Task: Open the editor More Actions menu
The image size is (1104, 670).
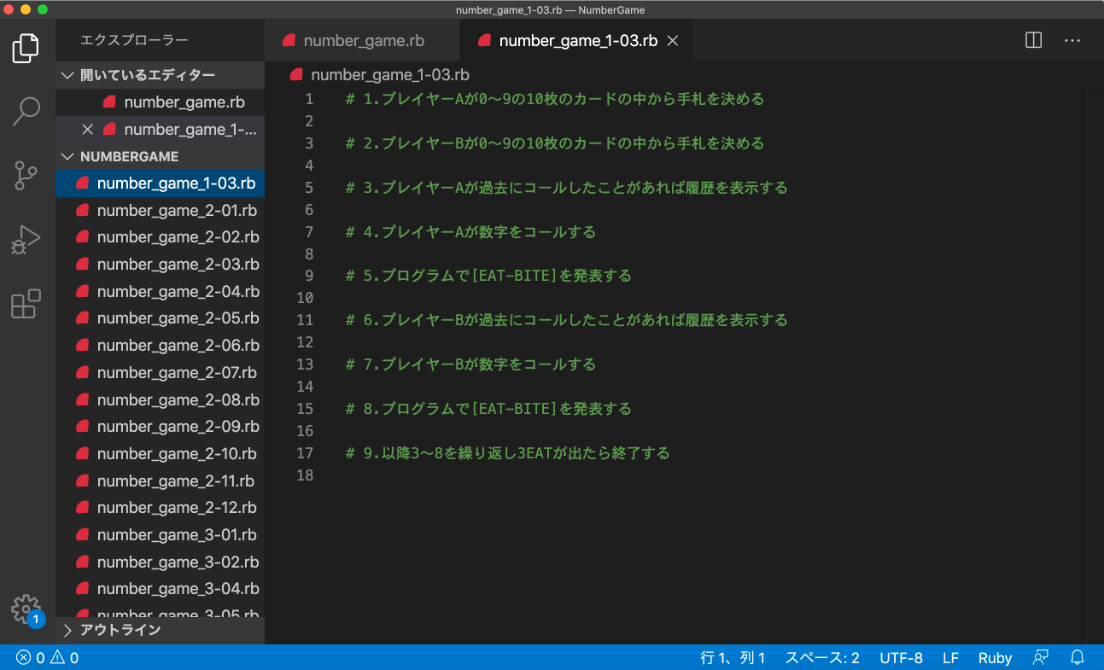Action: [1072, 40]
